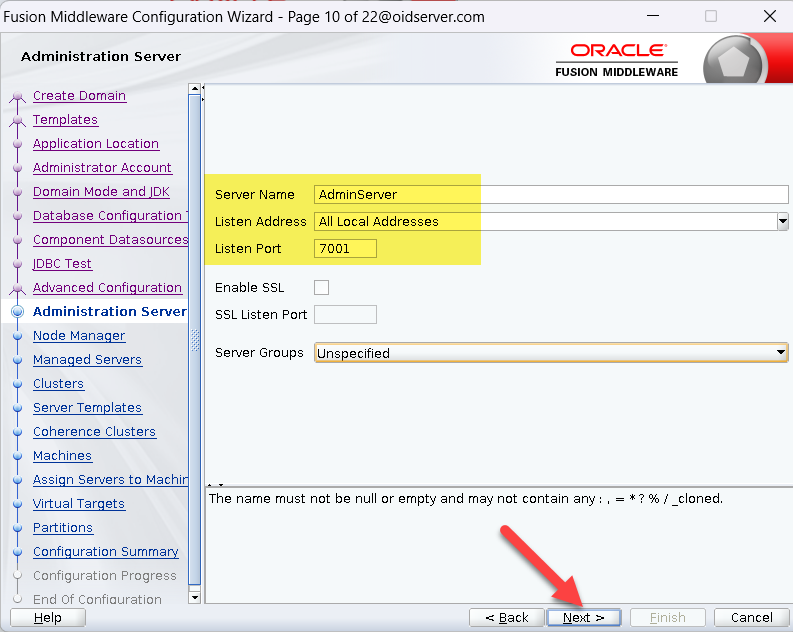Screen dimensions: 793x632
Task: Click the step list vertical scrollbar thumb
Action: click(x=195, y=339)
